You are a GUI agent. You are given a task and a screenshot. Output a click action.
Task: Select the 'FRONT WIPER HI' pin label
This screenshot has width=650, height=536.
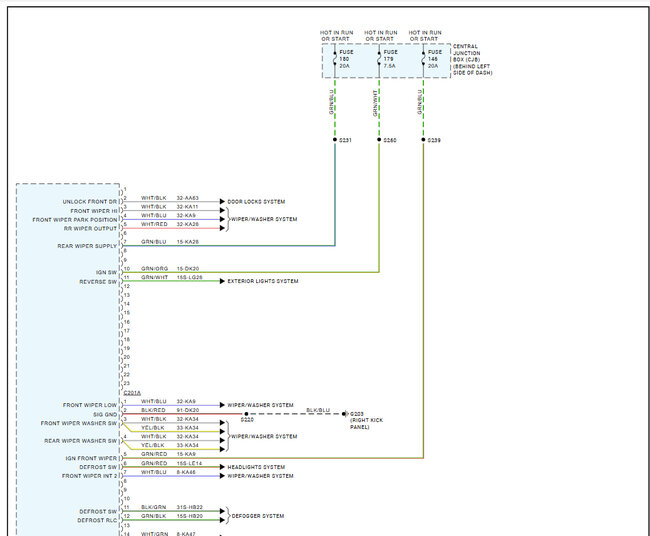coord(94,211)
